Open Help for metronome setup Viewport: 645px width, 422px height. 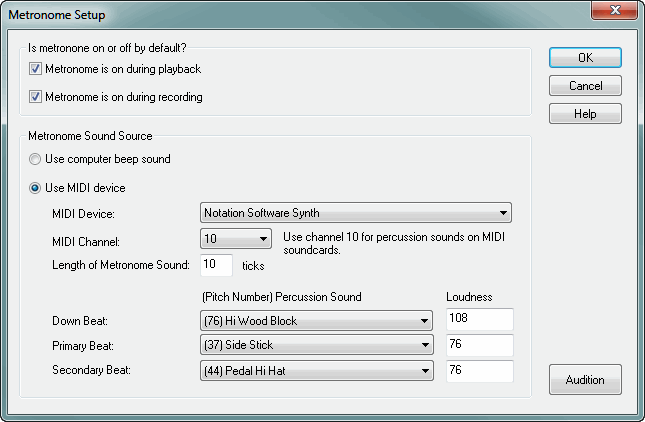(585, 114)
